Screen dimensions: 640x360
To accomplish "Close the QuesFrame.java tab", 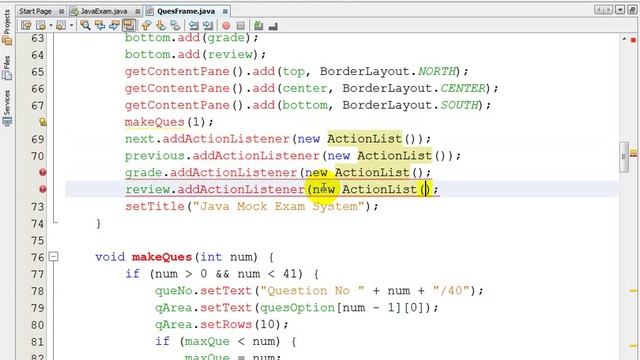I will coord(225,11).
